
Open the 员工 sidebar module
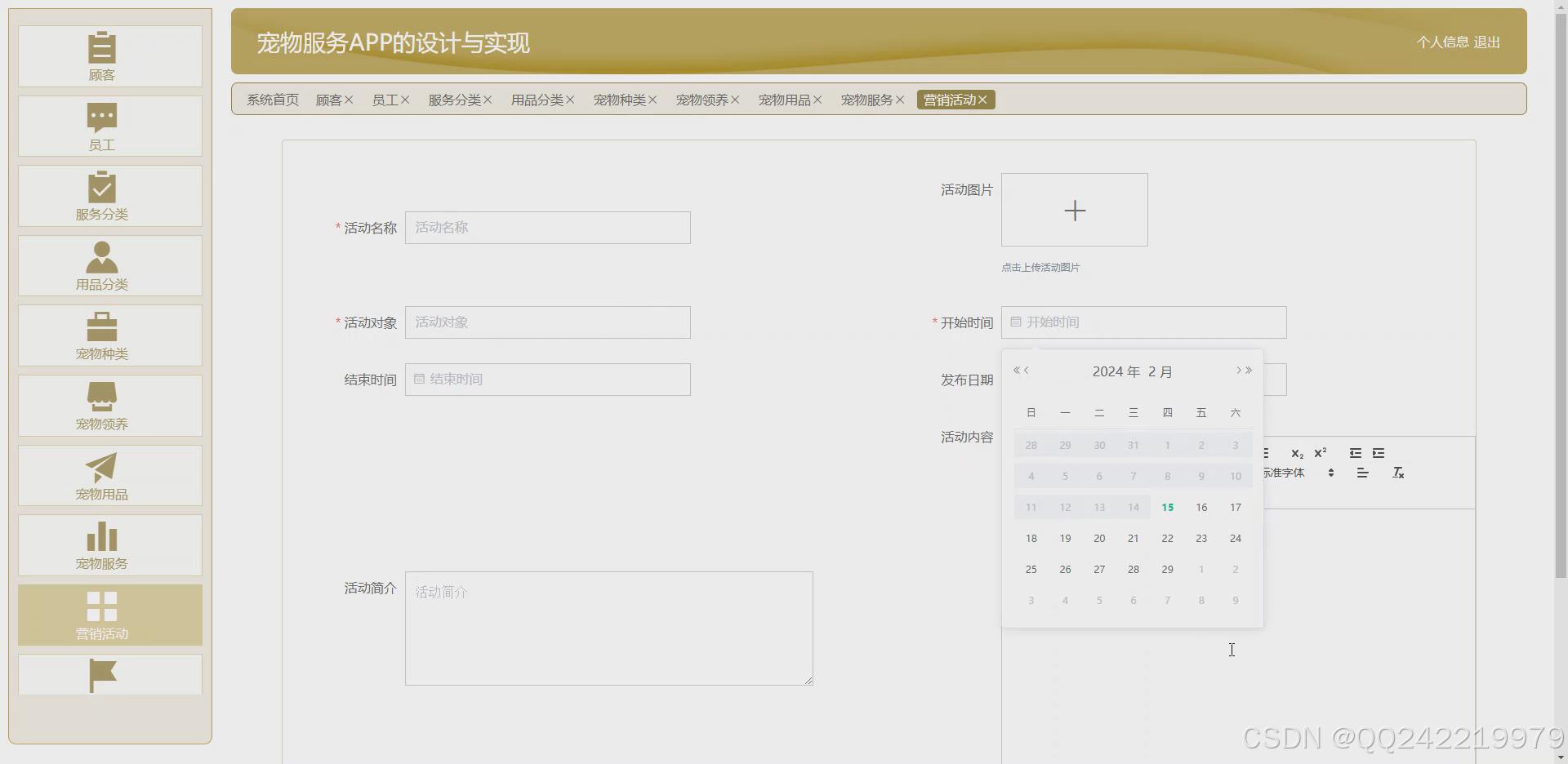[110, 127]
